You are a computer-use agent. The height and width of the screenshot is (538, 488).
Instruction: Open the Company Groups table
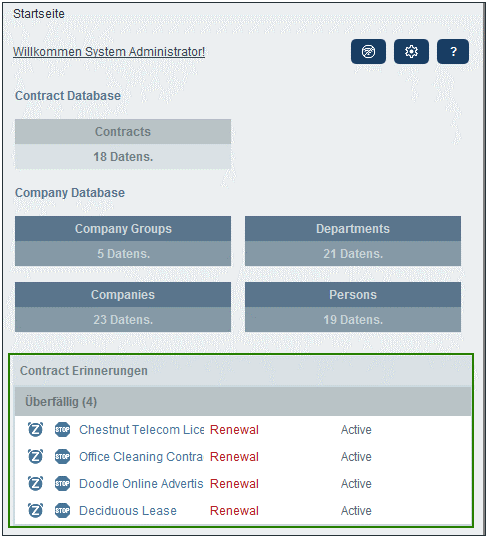pyautogui.click(x=123, y=241)
